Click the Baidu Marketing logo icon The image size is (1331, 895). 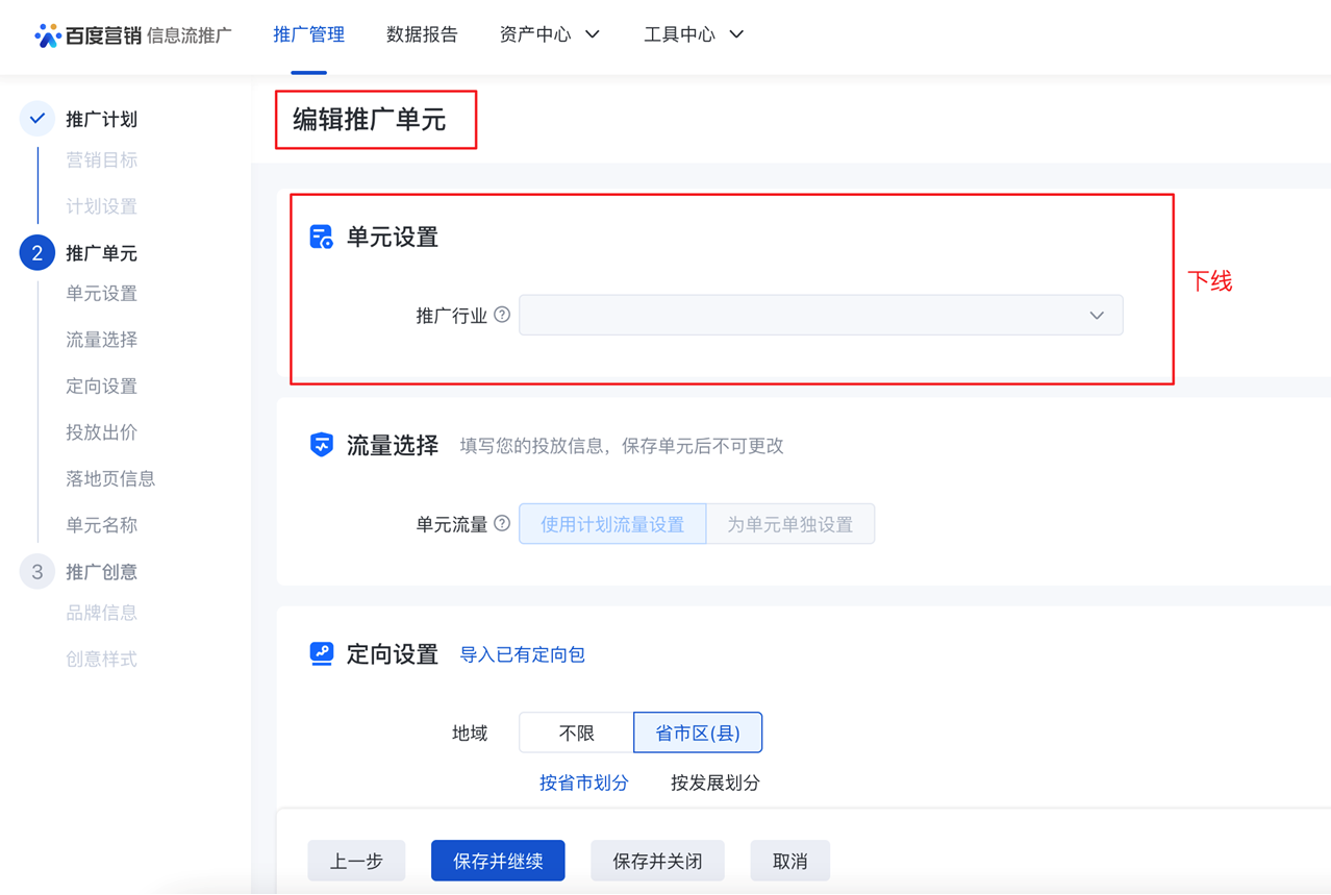pyautogui.click(x=48, y=35)
